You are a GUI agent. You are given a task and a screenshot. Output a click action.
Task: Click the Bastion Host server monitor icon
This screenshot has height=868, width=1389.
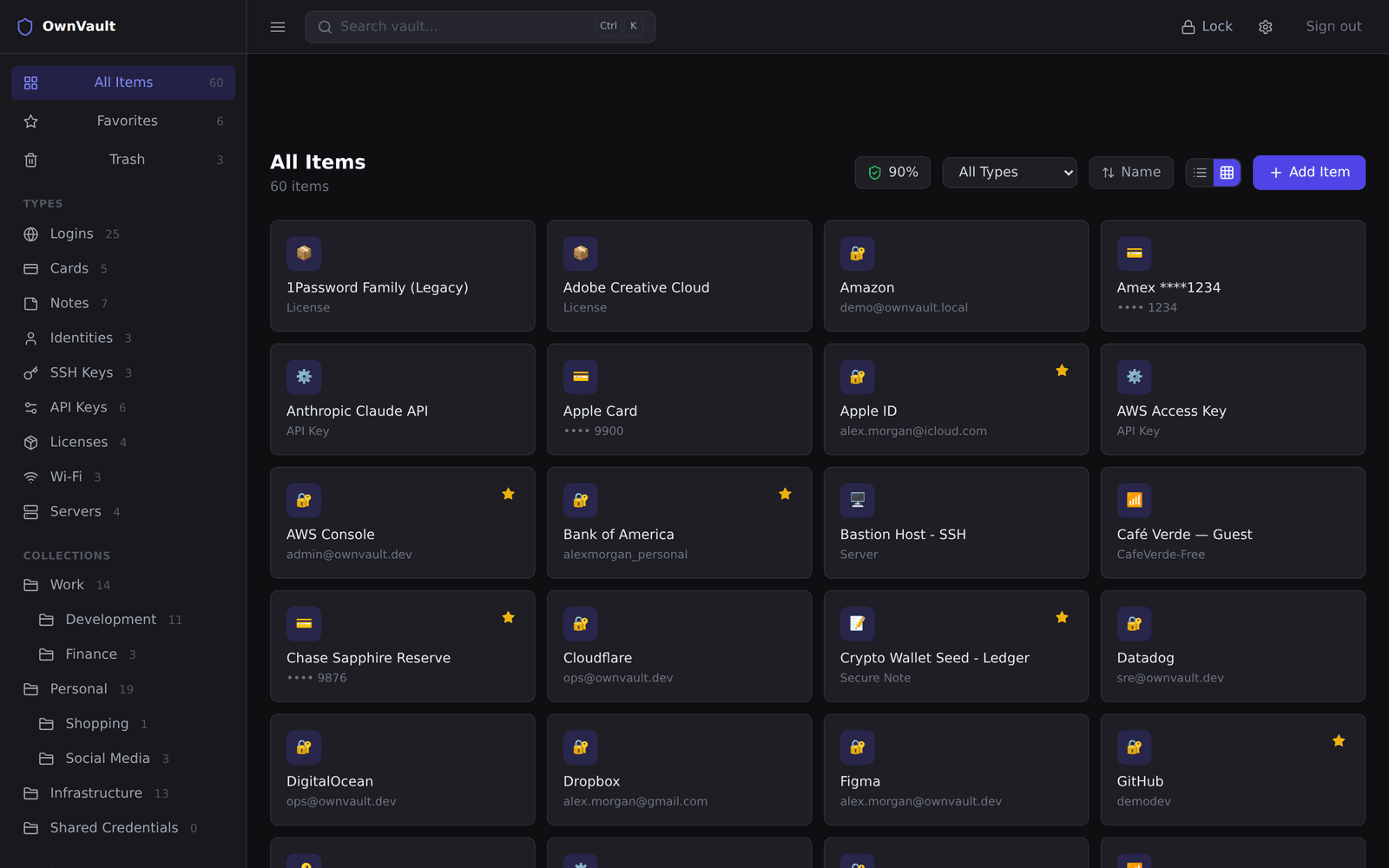[858, 501]
